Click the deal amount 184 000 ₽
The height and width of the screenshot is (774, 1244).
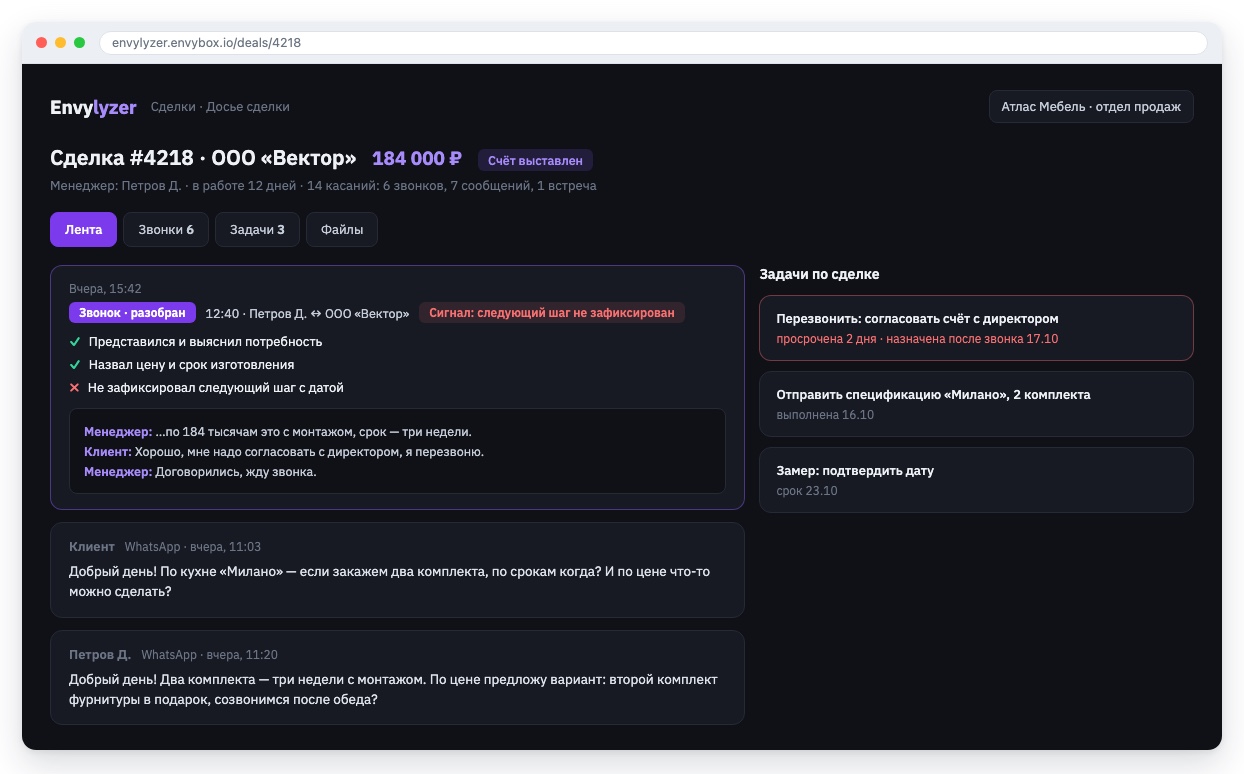(417, 159)
